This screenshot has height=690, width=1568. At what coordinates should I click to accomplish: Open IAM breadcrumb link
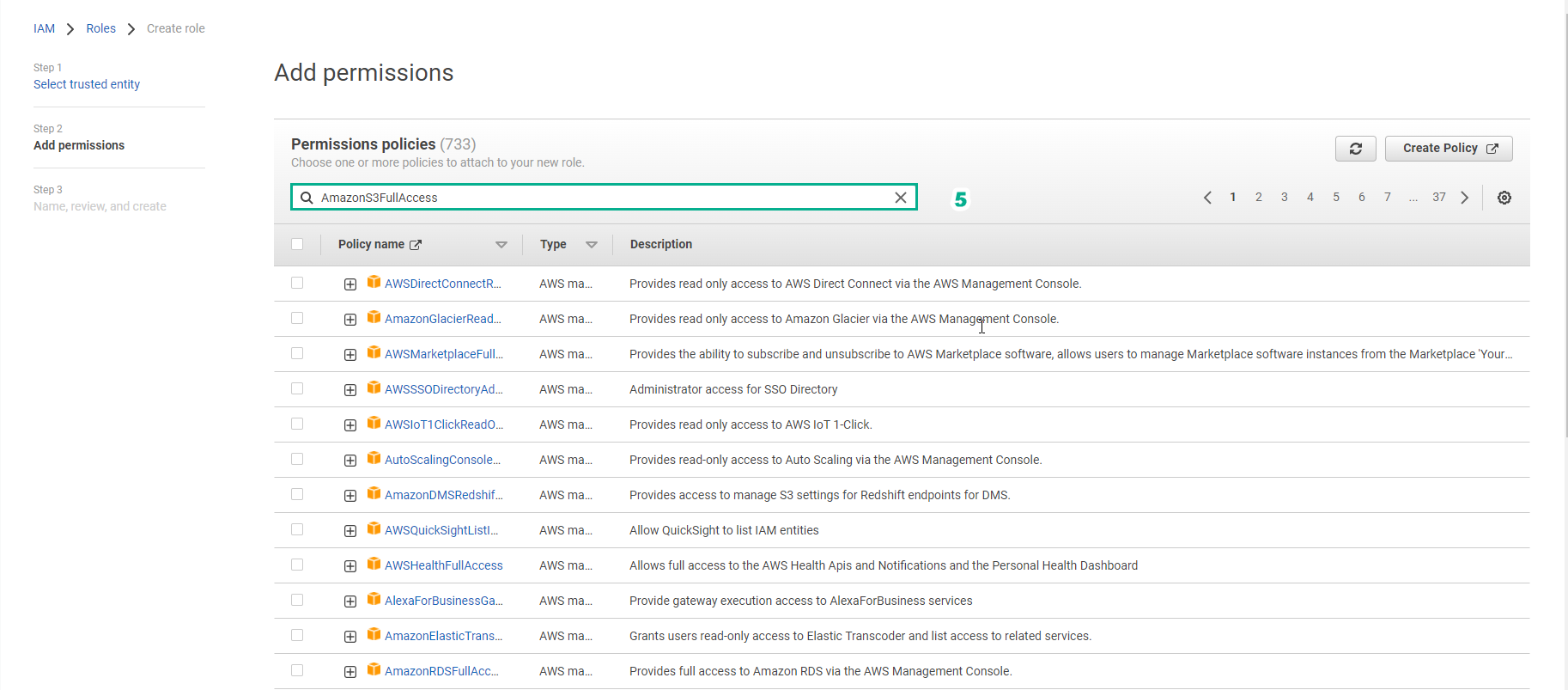pyautogui.click(x=44, y=28)
